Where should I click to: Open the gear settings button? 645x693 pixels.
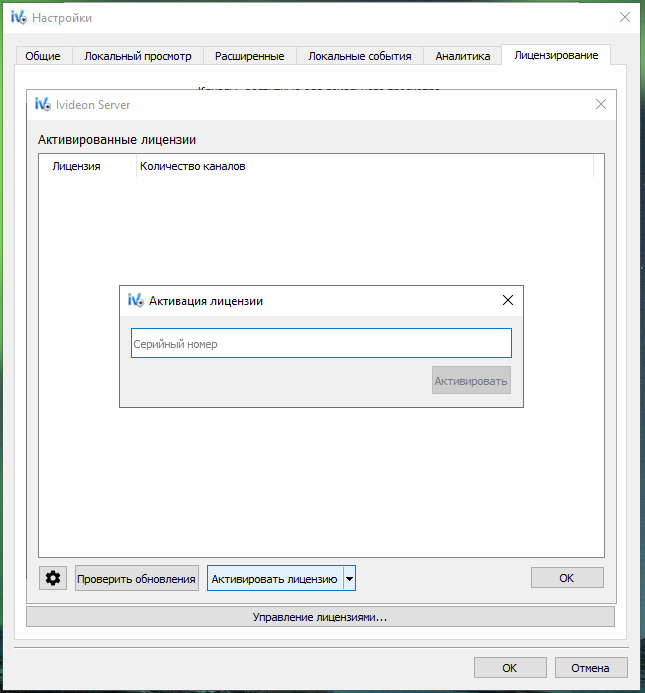click(53, 578)
